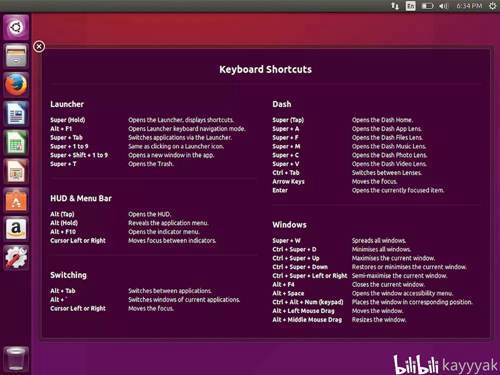500x375 pixels.
Task: Click the Alt (Hold) shortcut text
Action: 64,223
